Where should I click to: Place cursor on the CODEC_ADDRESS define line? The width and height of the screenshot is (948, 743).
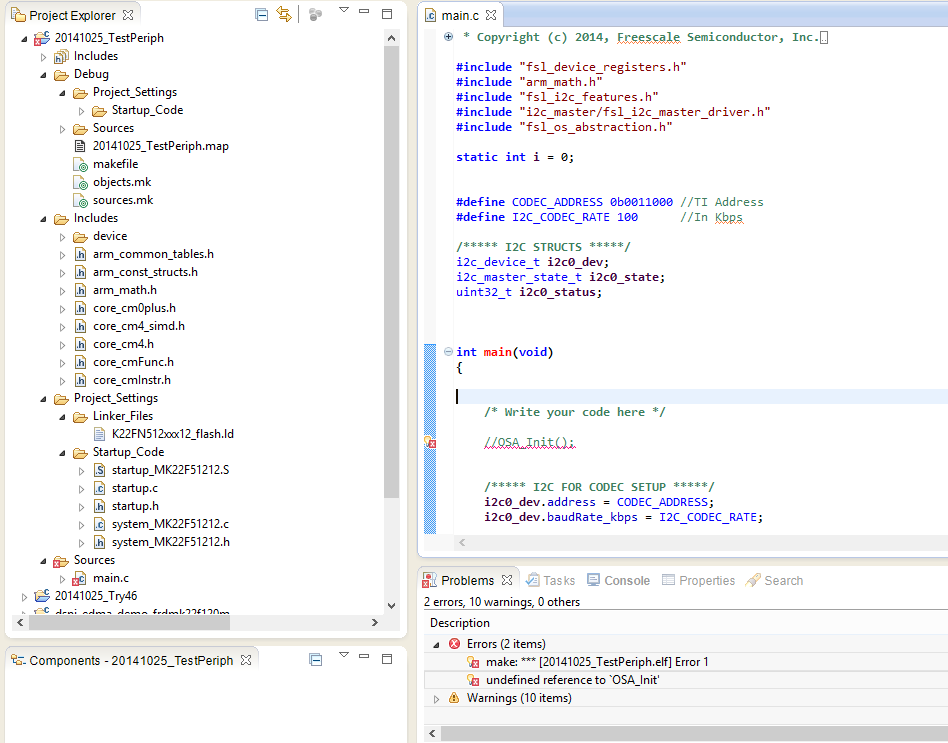coord(609,202)
